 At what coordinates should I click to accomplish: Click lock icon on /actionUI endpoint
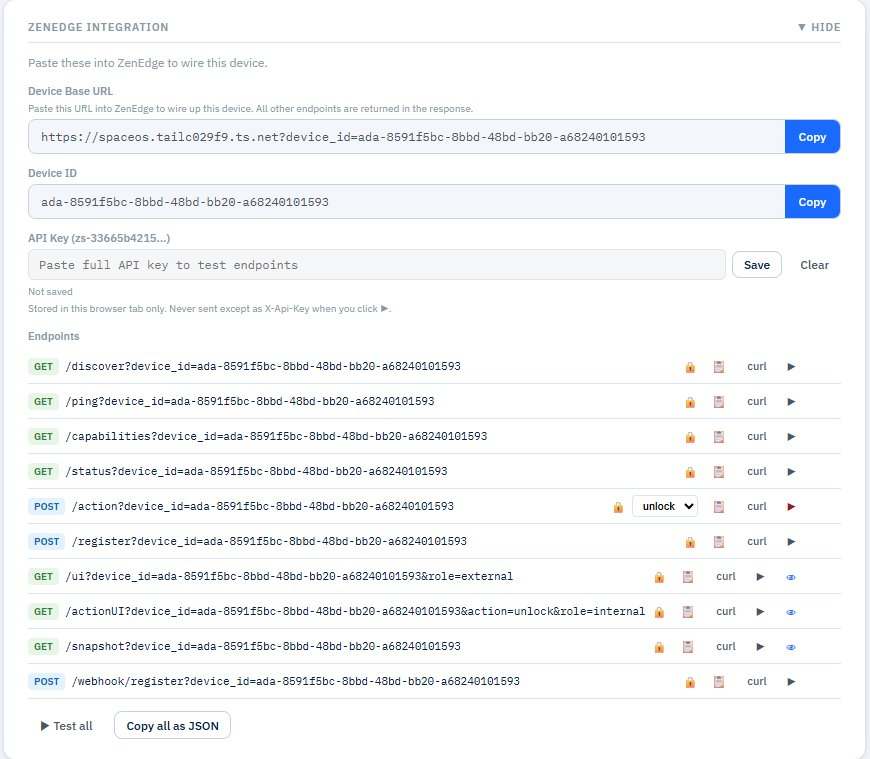point(659,612)
